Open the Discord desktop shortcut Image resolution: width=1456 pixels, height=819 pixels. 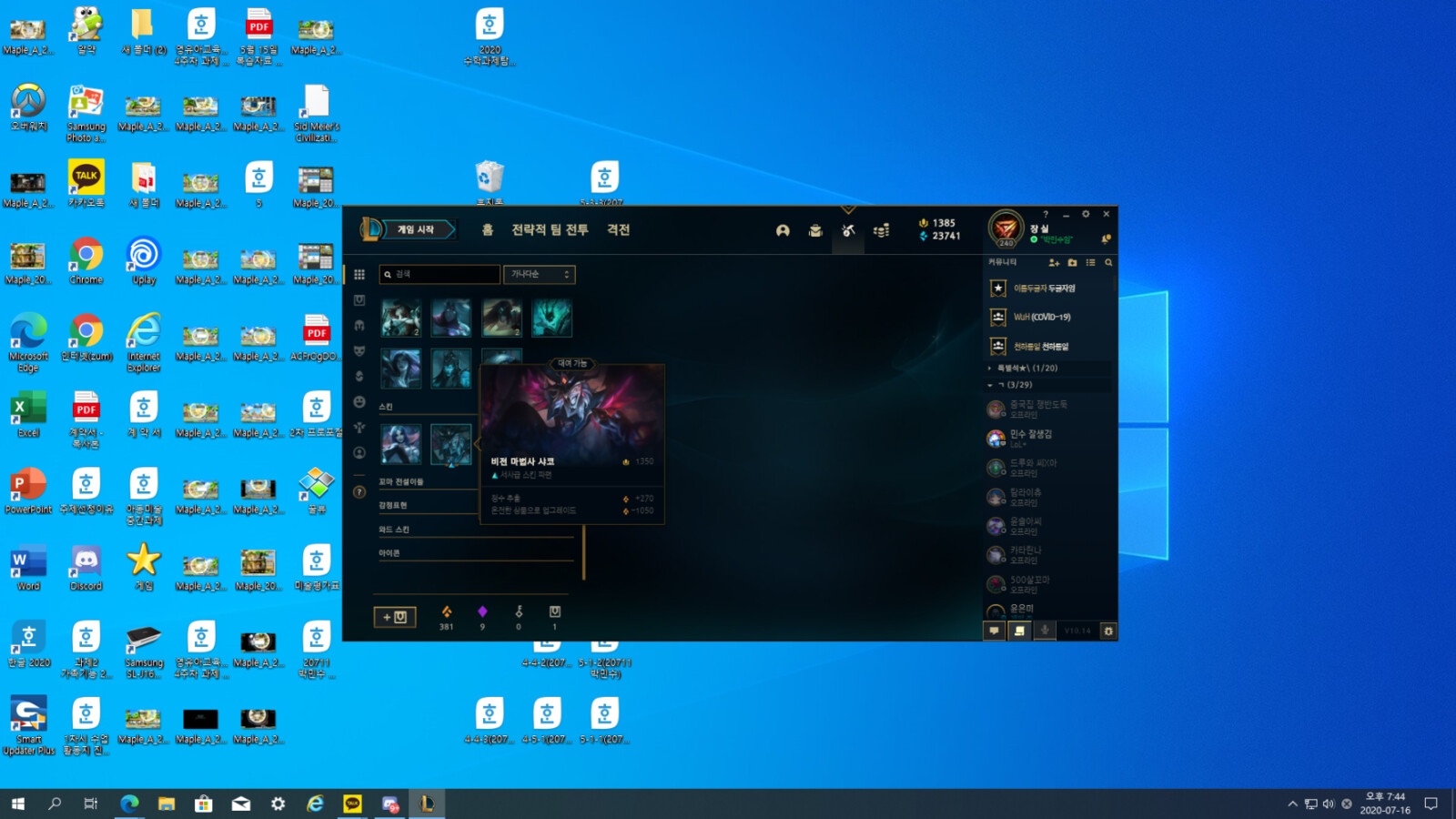point(86,568)
